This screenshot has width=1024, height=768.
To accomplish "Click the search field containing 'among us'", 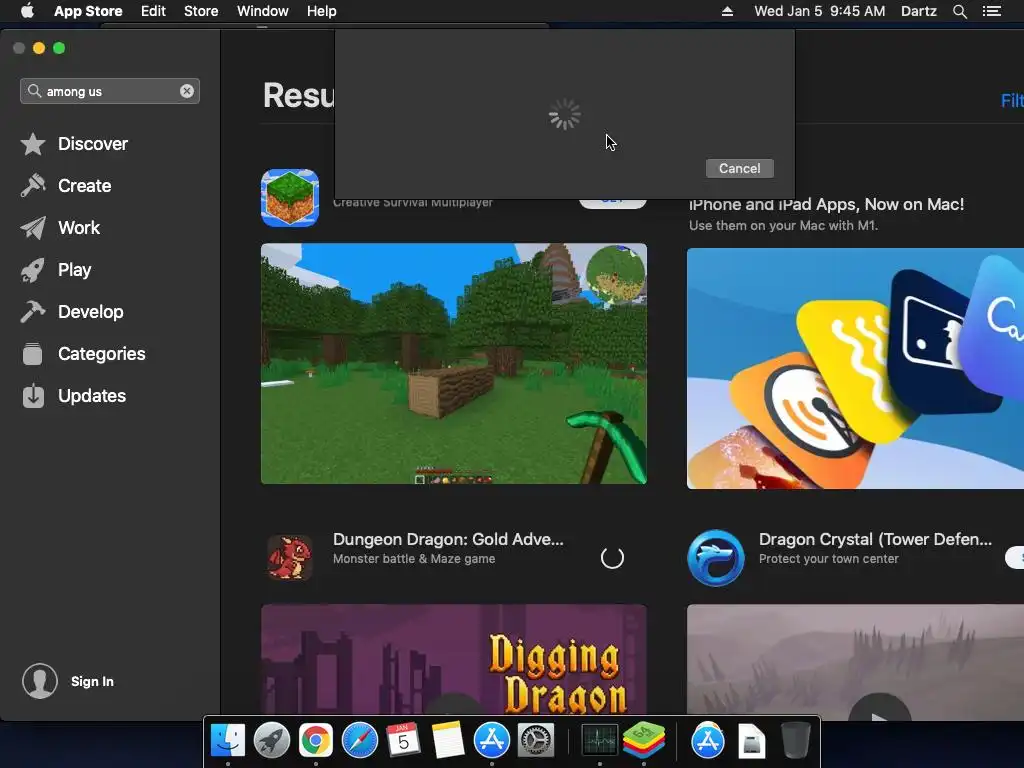I will 110,91.
